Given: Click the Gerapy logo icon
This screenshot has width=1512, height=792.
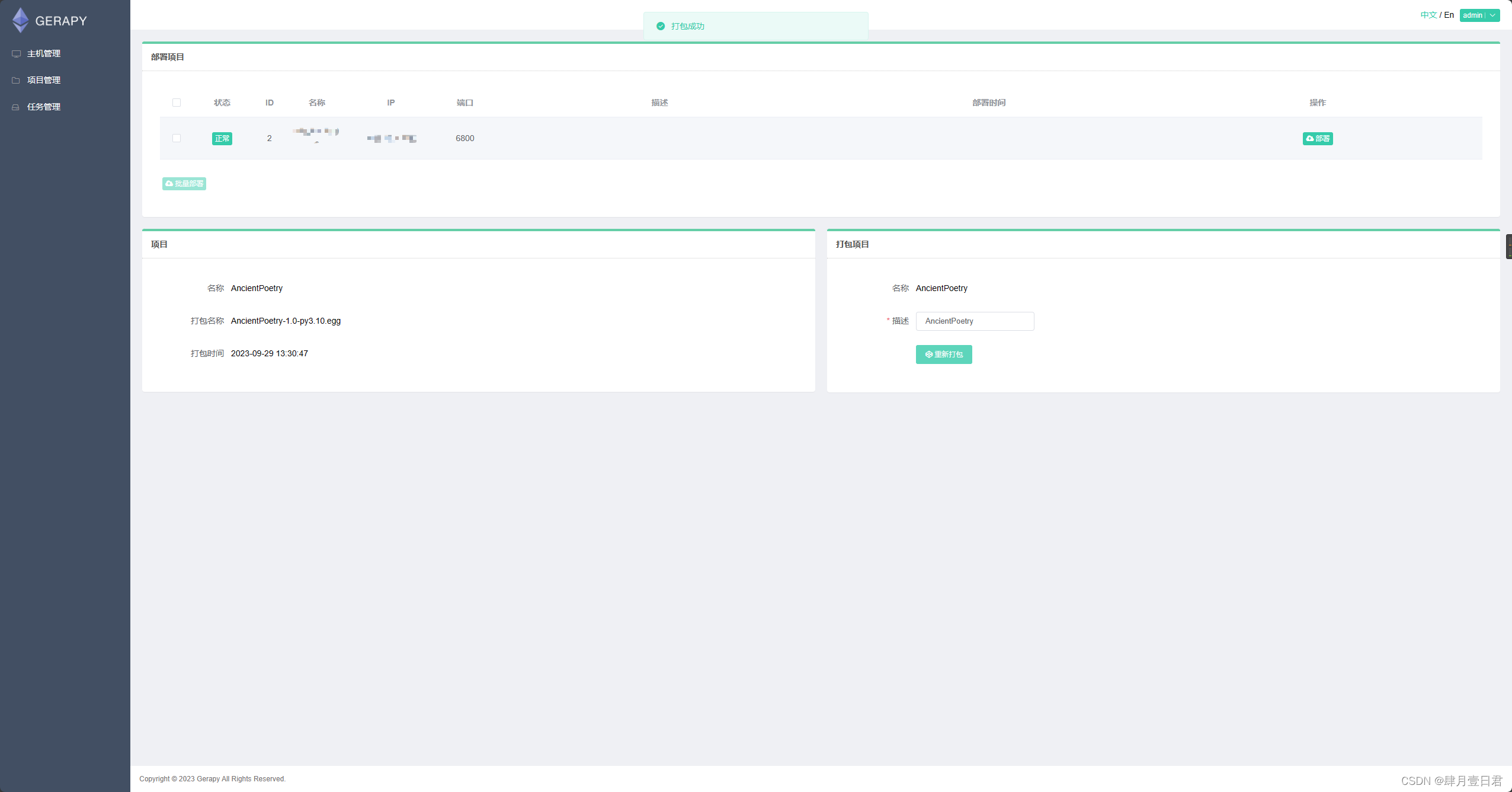Looking at the screenshot, I should 21,20.
